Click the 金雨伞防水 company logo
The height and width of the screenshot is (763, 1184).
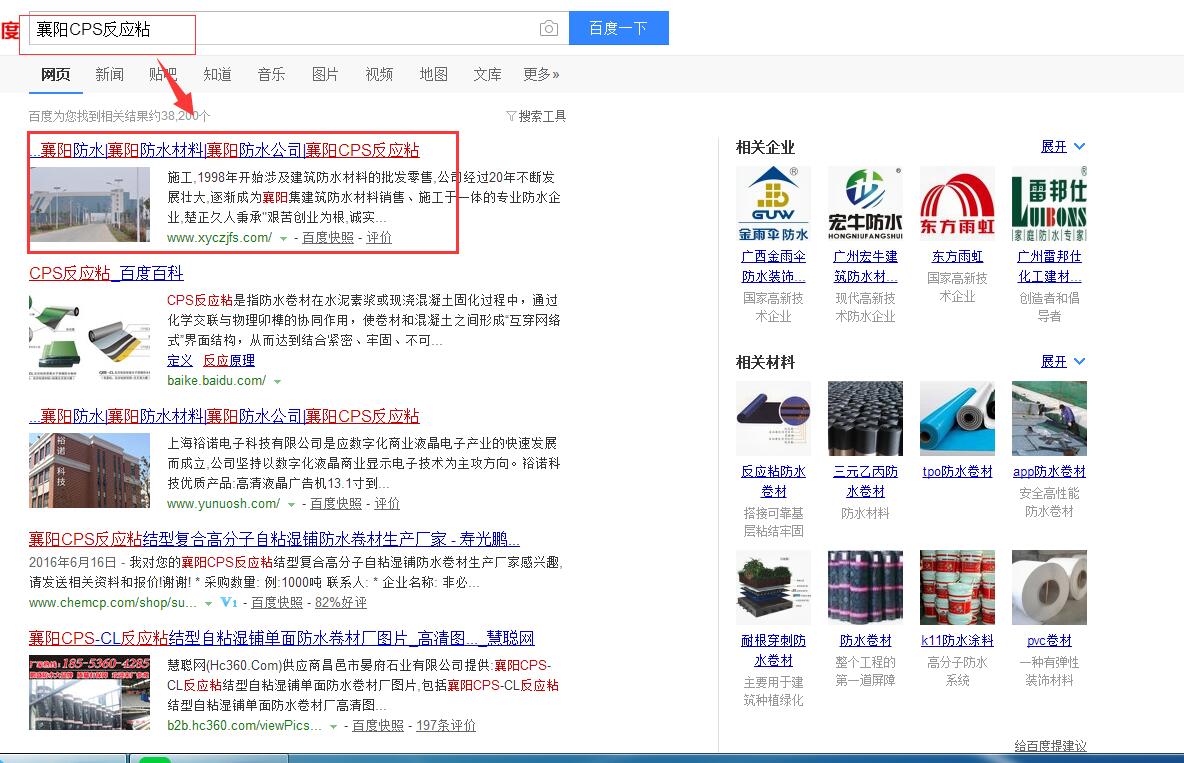773,204
